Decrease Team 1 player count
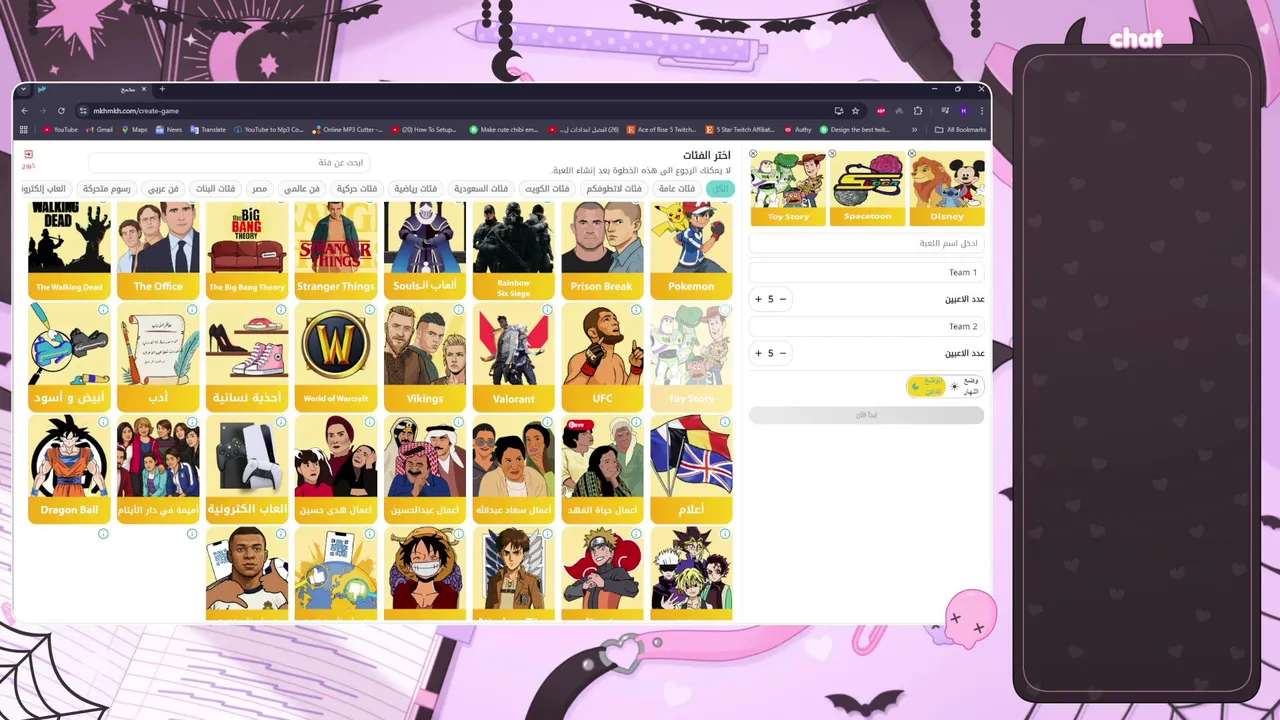Viewport: 1280px width, 720px height. [x=783, y=299]
